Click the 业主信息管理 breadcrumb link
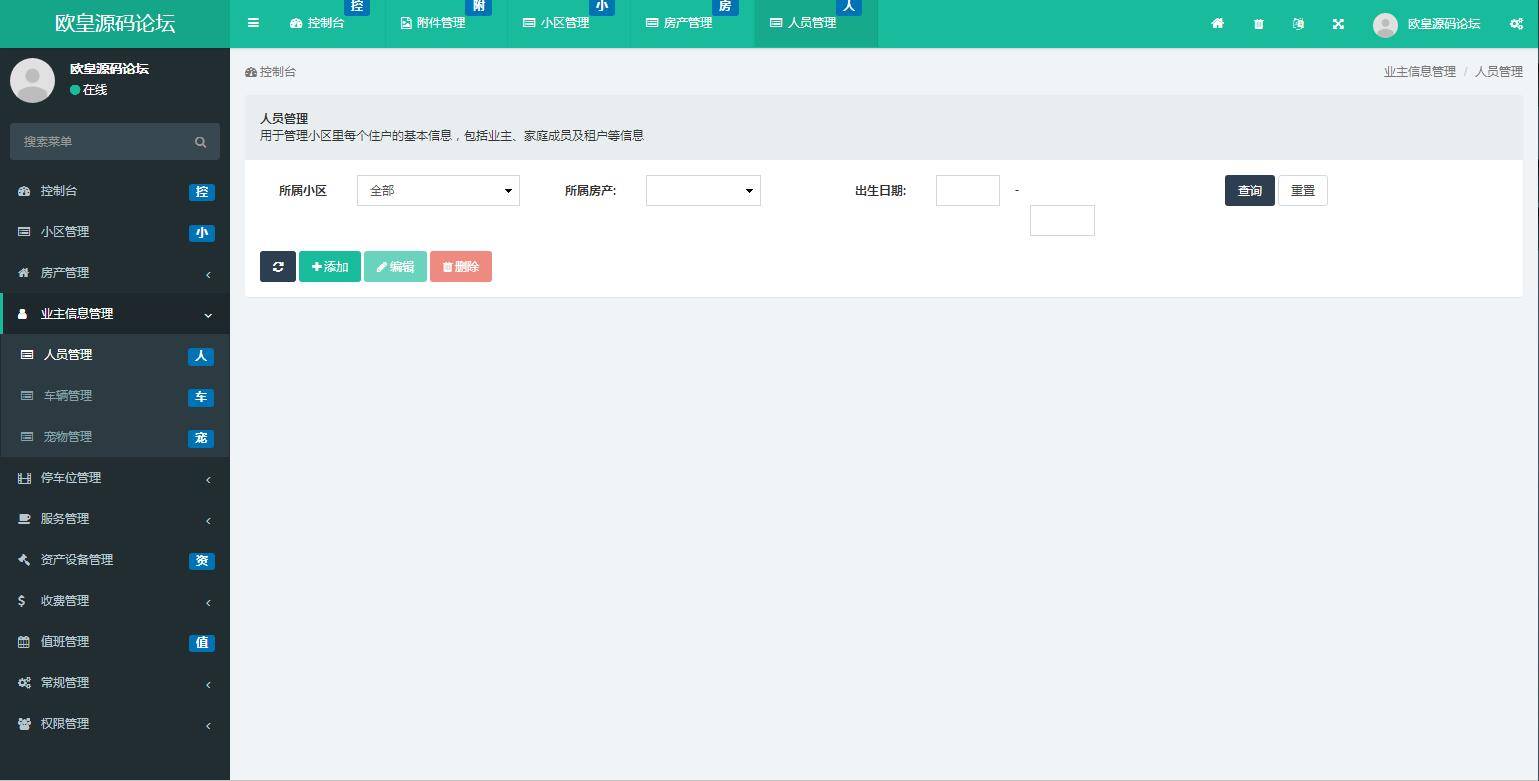The height and width of the screenshot is (781, 1539). pos(1418,71)
